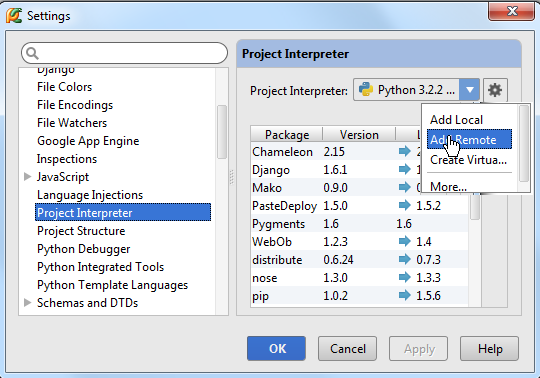Screen dimensions: 540x378
Task: Open the Project Interpreter dropdown arrow
Action: pos(469,90)
